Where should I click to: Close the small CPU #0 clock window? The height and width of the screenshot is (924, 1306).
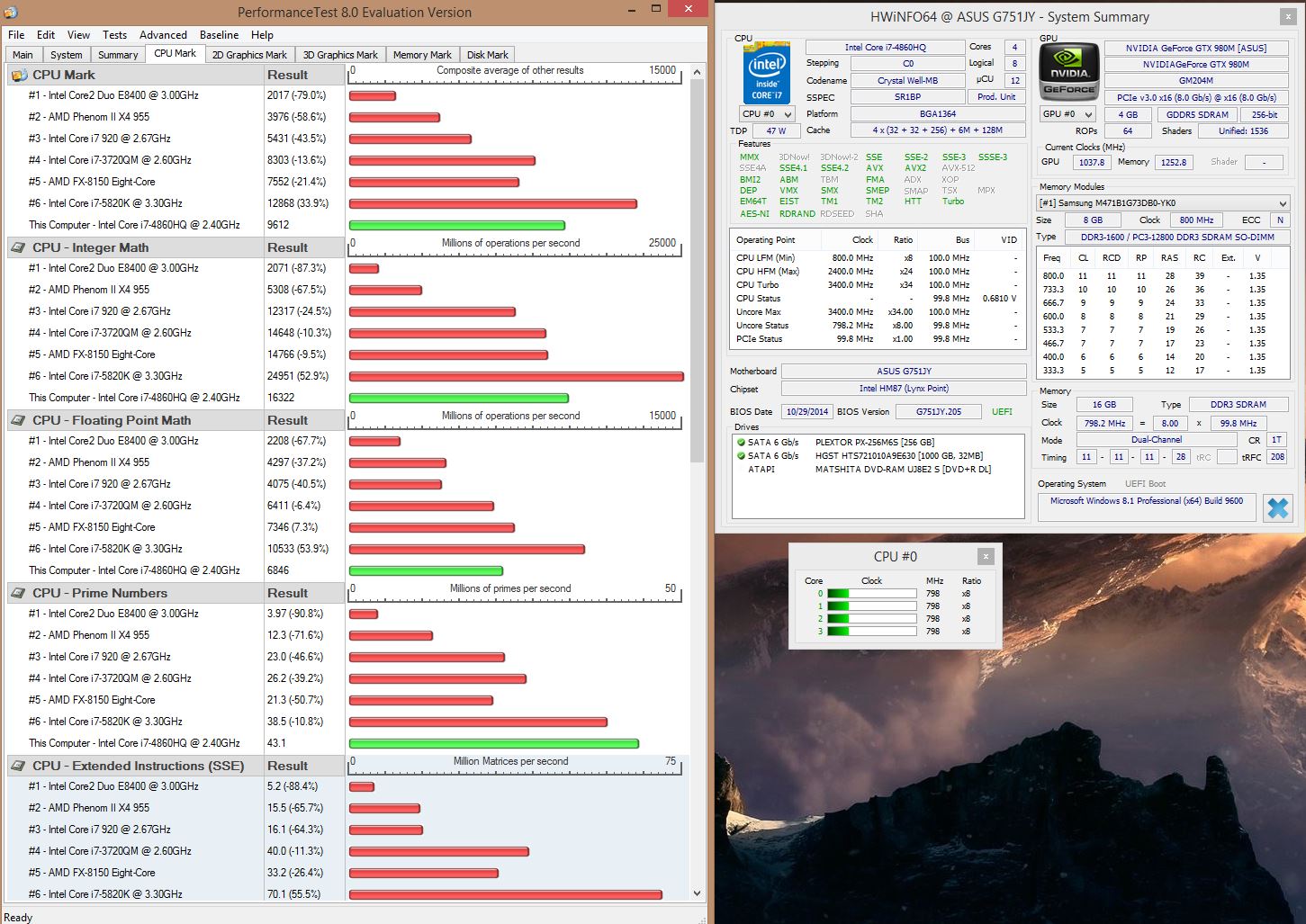click(986, 556)
